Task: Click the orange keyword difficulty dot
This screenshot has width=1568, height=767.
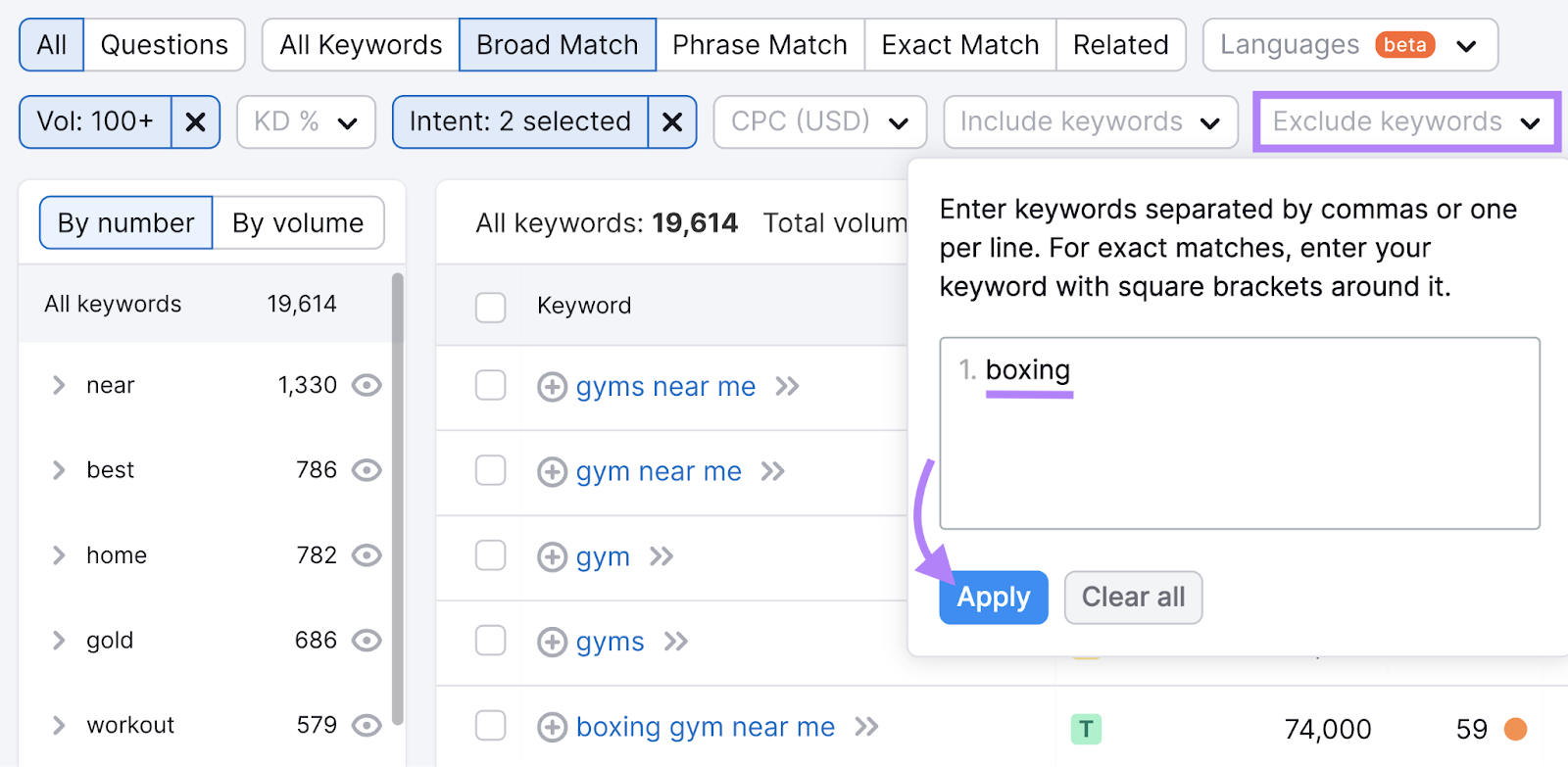Action: pyautogui.click(x=1515, y=728)
